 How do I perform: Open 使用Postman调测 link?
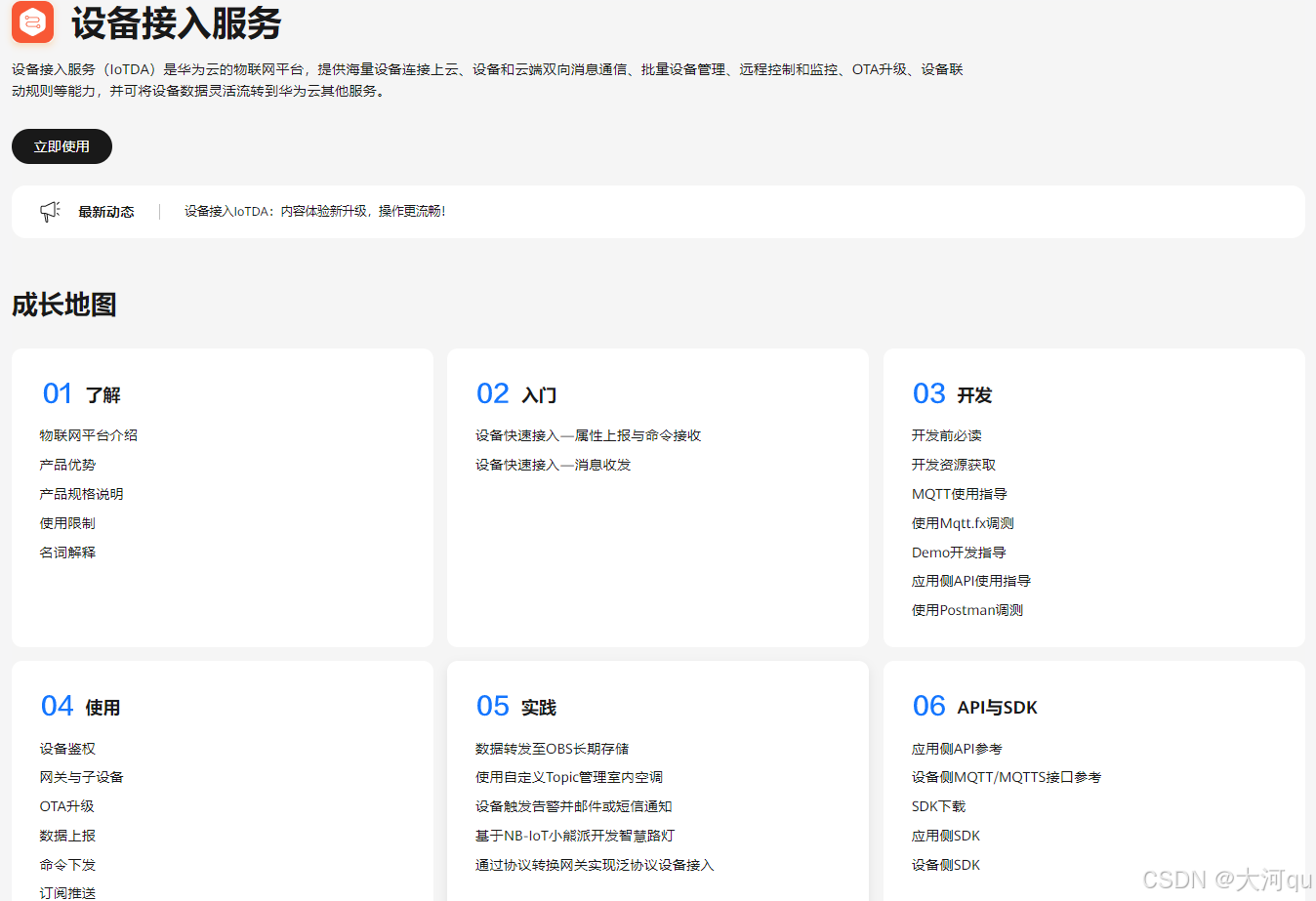pyautogui.click(x=967, y=610)
